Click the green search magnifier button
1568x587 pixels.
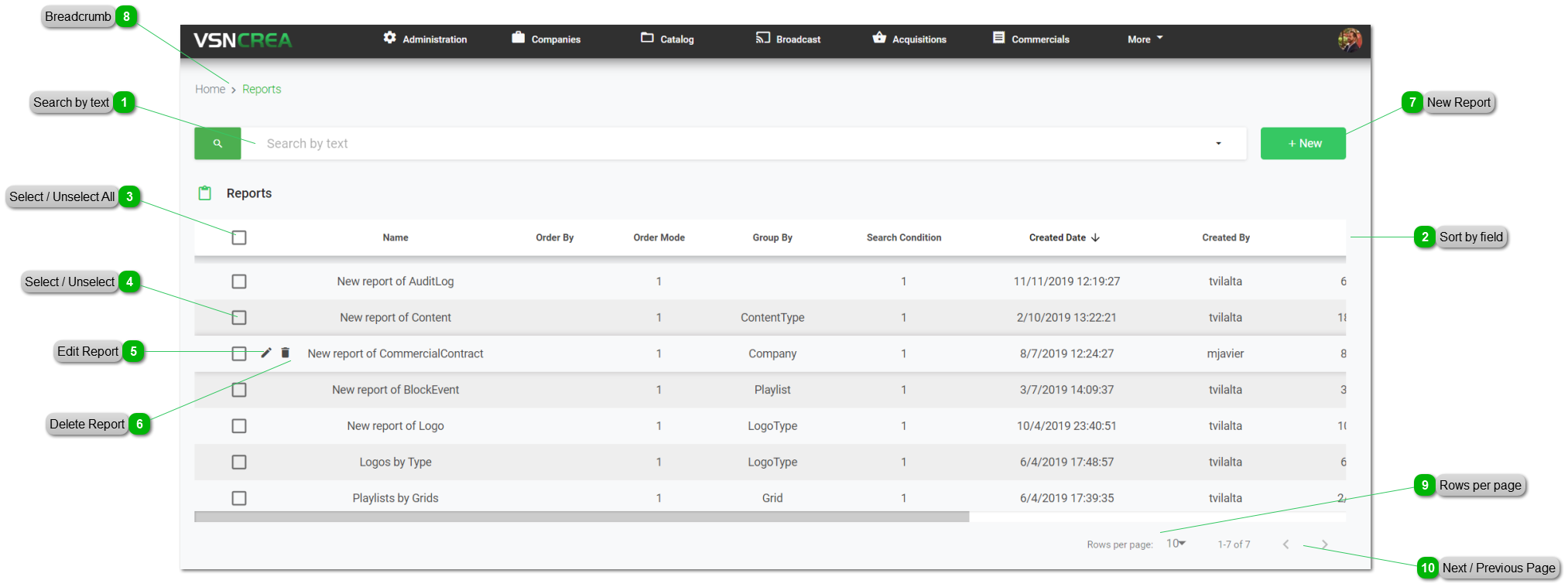[217, 144]
